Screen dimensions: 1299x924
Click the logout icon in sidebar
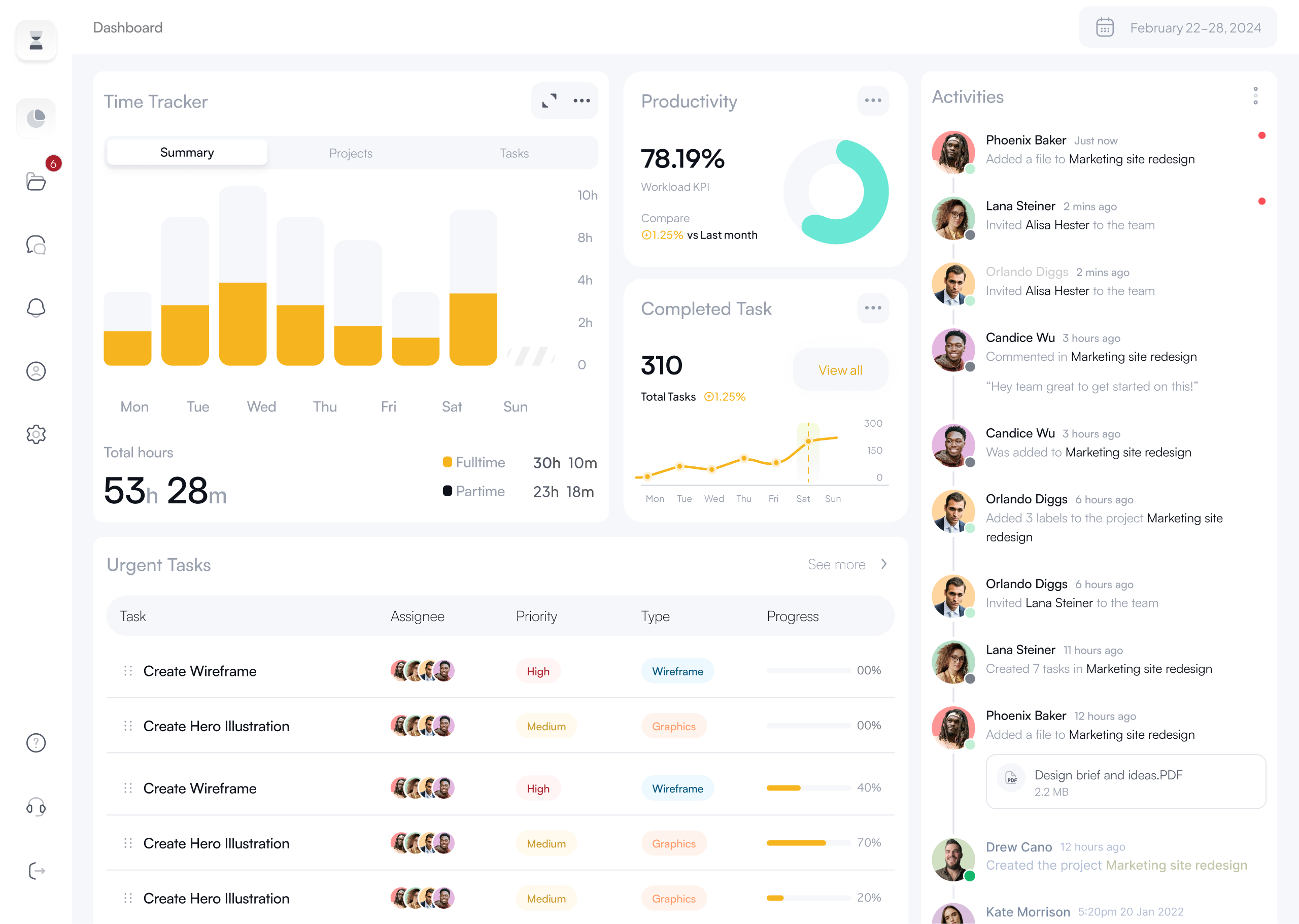(x=36, y=871)
